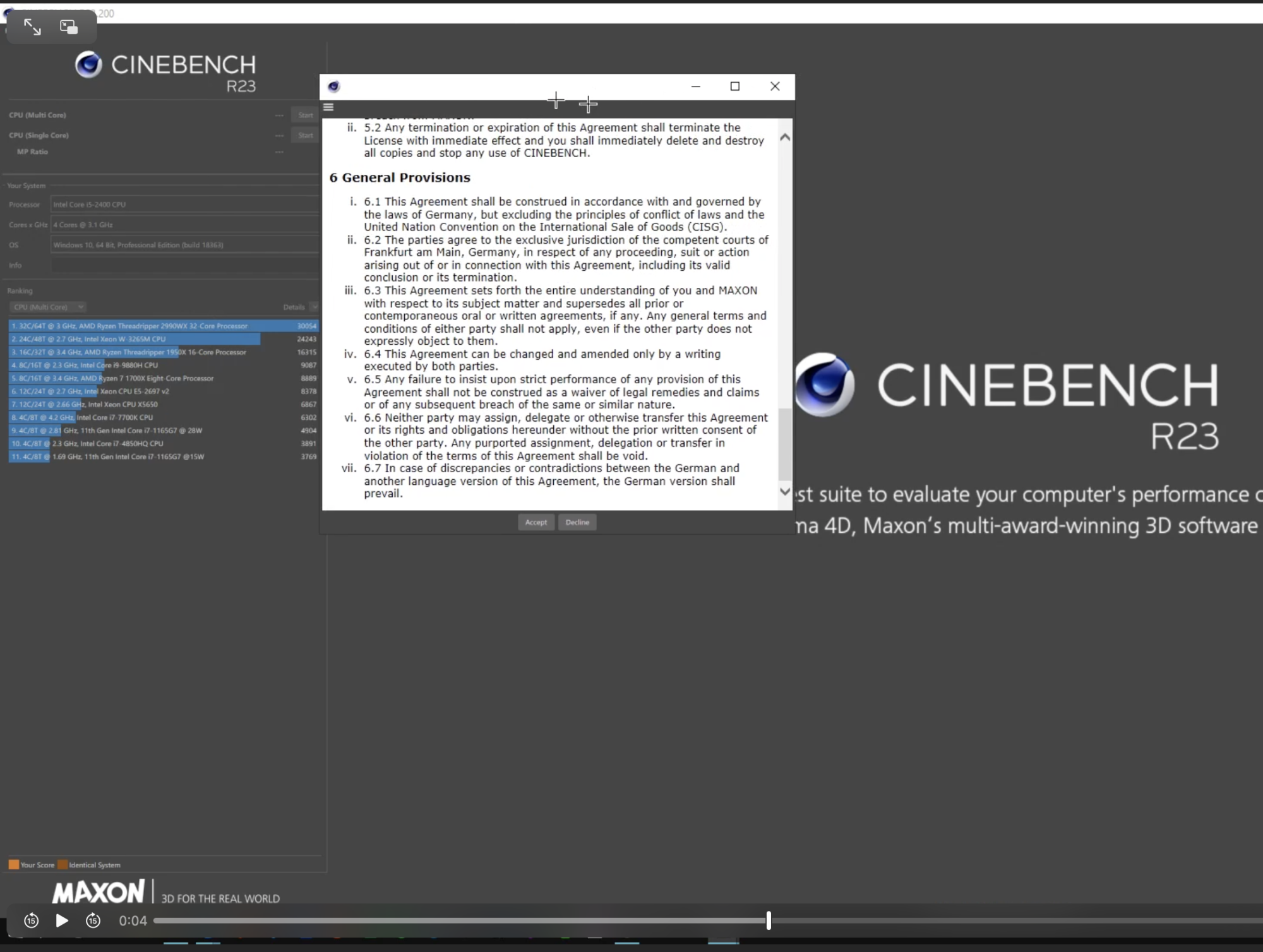Click the Cinebench R23 logo in left panel
The width and height of the screenshot is (1263, 952).
tap(165, 71)
